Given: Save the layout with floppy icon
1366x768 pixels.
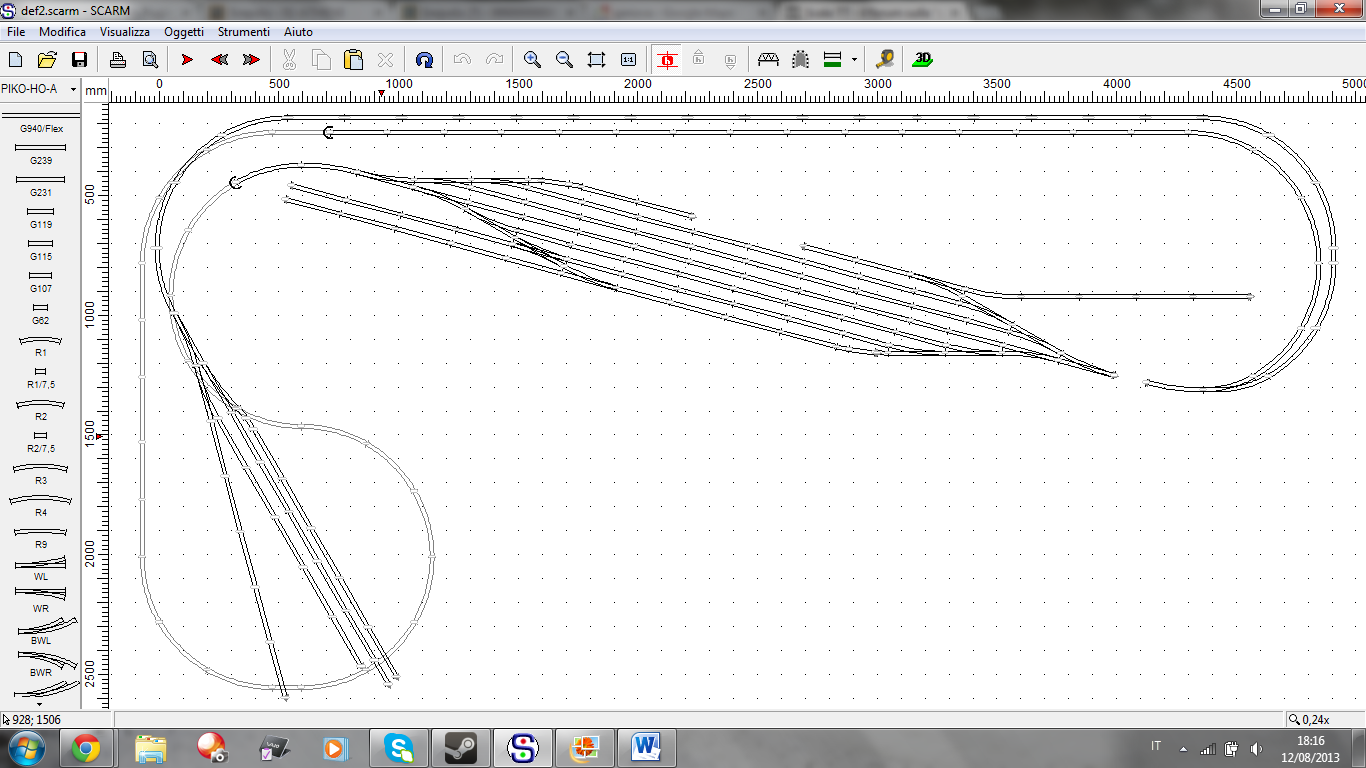Looking at the screenshot, I should (79, 60).
